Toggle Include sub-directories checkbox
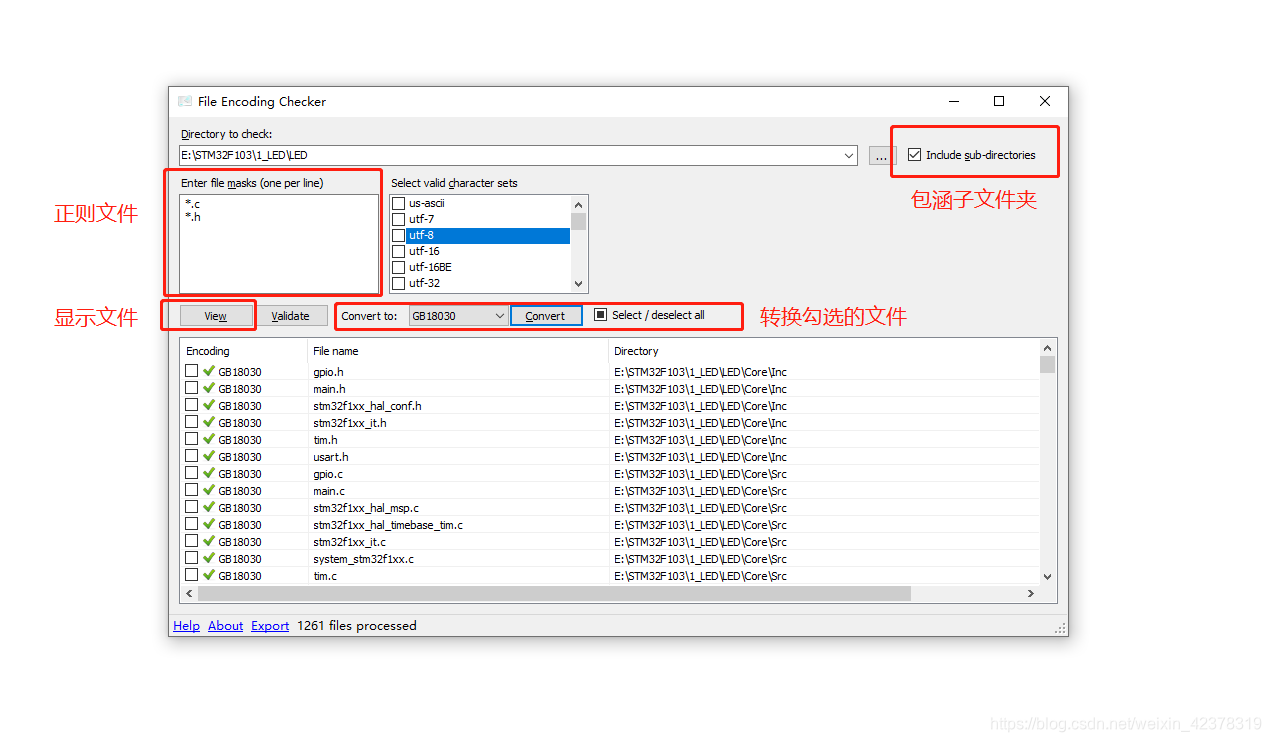Viewport: 1271px width, 742px height. [x=914, y=155]
